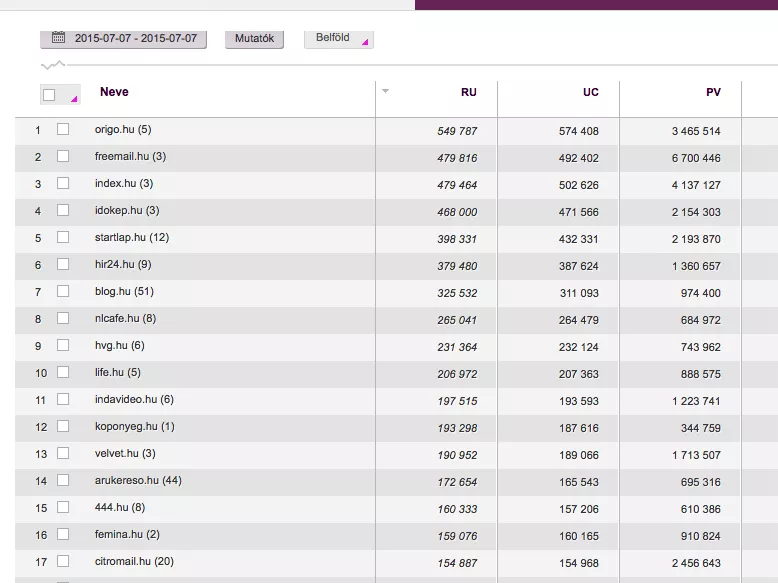Open the Mutatók button

point(255,39)
